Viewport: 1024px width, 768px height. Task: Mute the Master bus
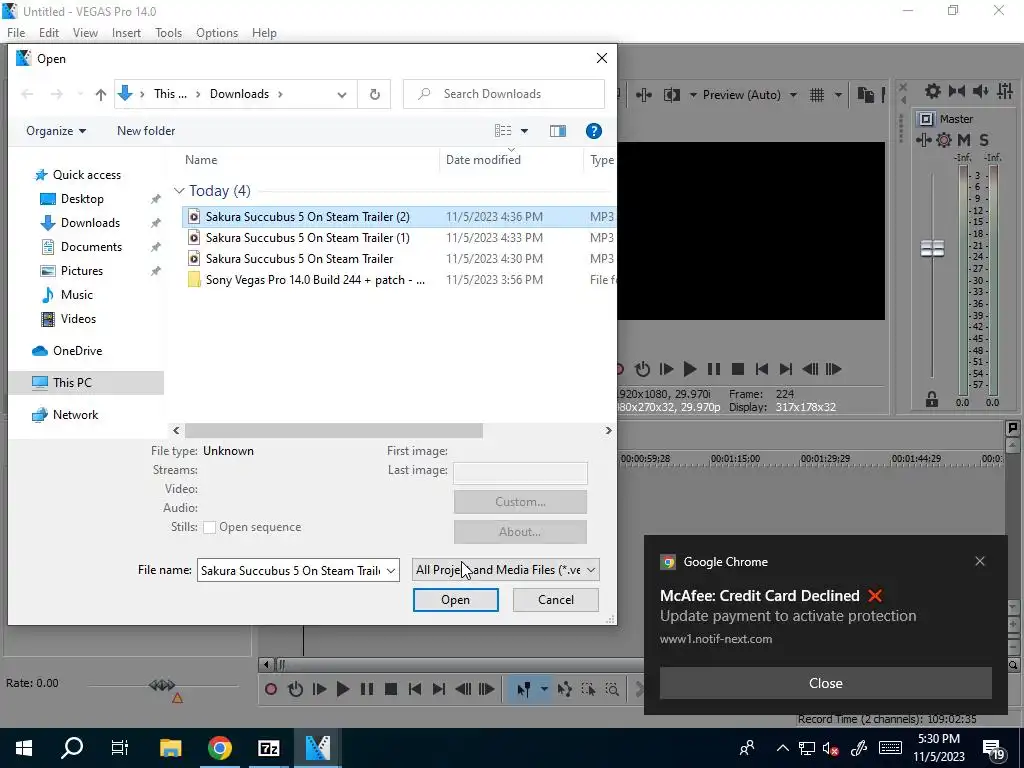(964, 140)
